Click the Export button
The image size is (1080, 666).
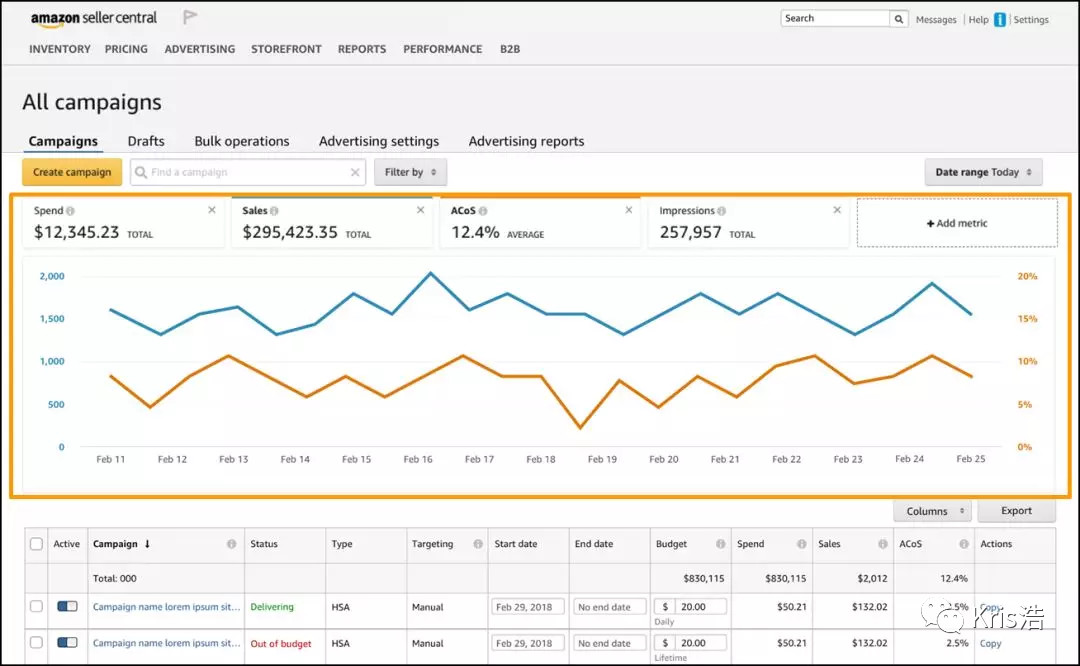(x=1016, y=511)
